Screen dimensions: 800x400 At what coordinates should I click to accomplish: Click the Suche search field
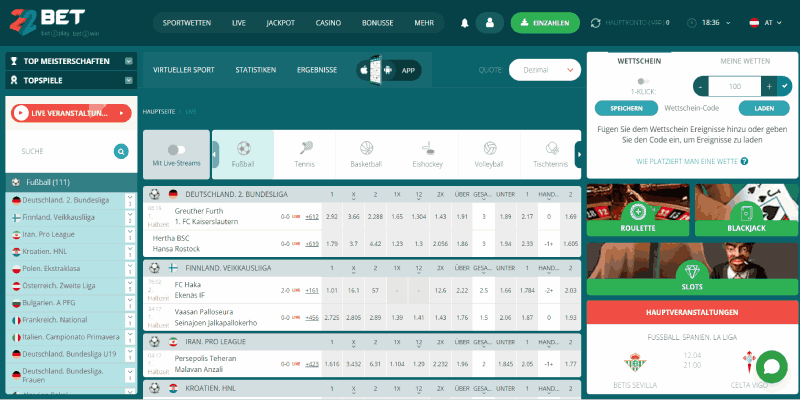pyautogui.click(x=62, y=152)
